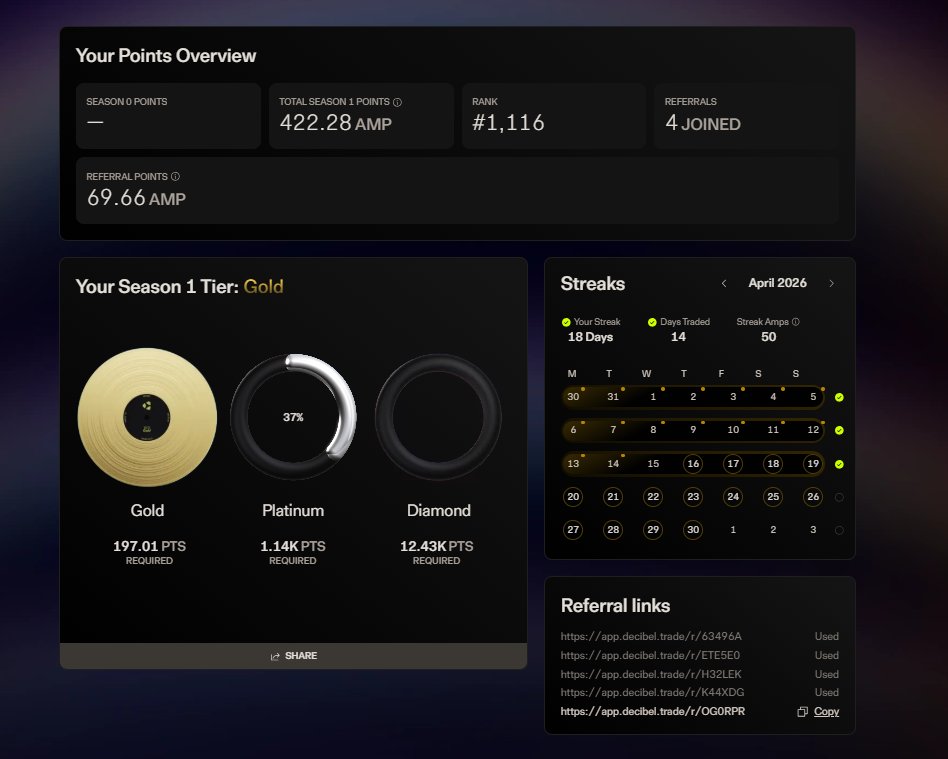Click the 4 JOINED referrals value

pyautogui.click(x=703, y=123)
